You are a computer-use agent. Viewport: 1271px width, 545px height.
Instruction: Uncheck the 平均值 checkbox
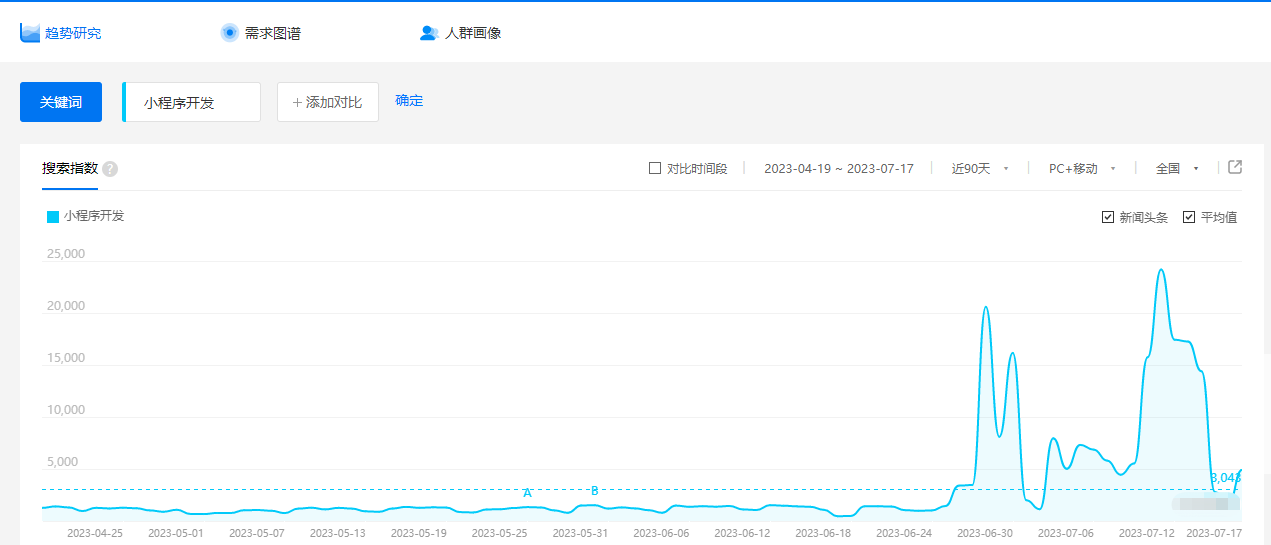[x=1189, y=217]
